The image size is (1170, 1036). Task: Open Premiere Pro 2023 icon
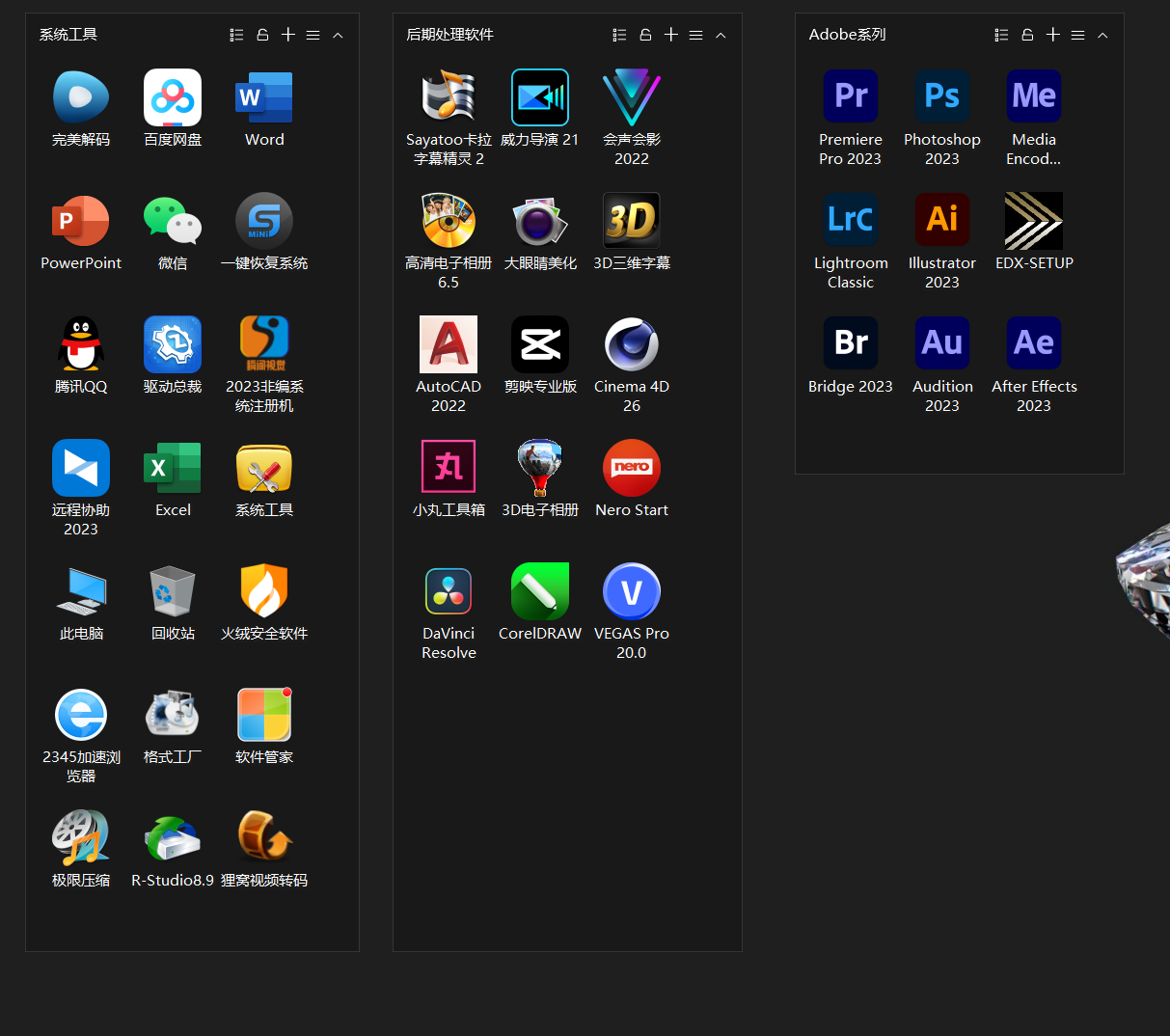pos(851,97)
